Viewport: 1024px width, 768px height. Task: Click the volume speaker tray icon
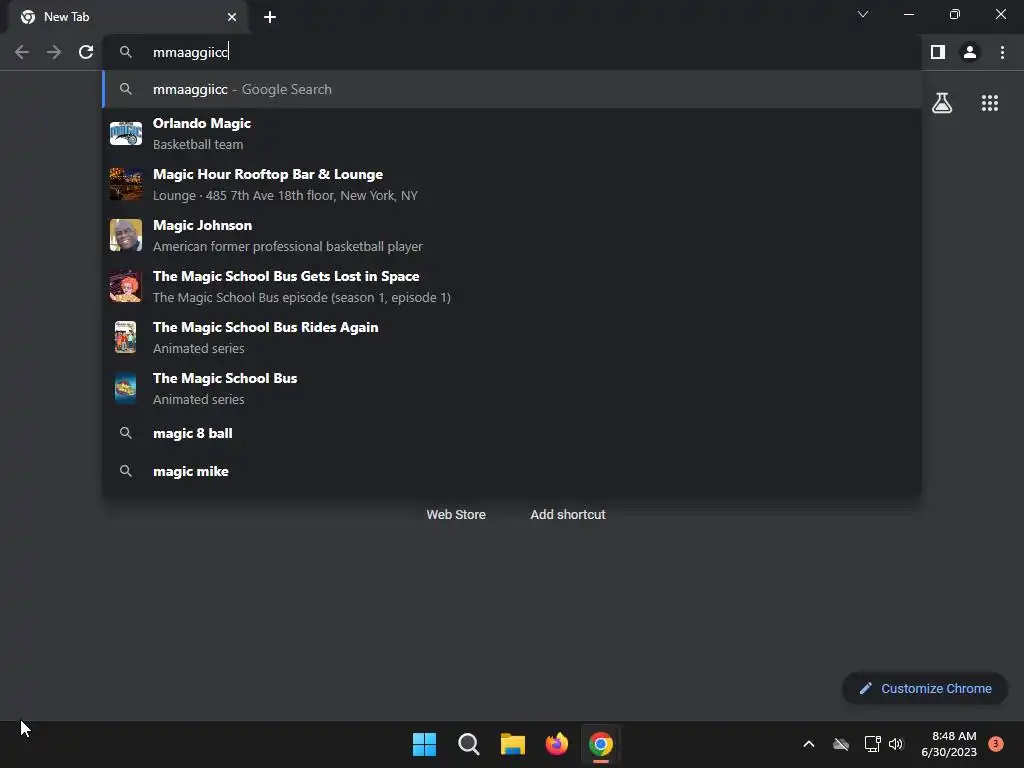(896, 744)
